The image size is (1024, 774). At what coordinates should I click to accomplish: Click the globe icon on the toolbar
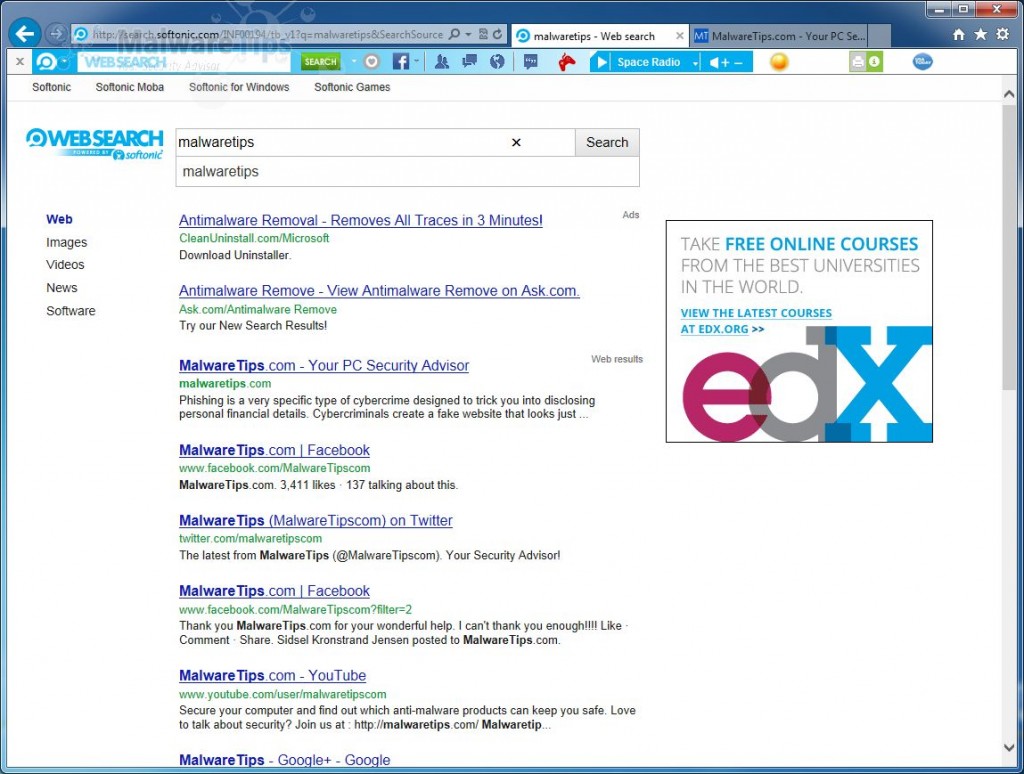[496, 61]
